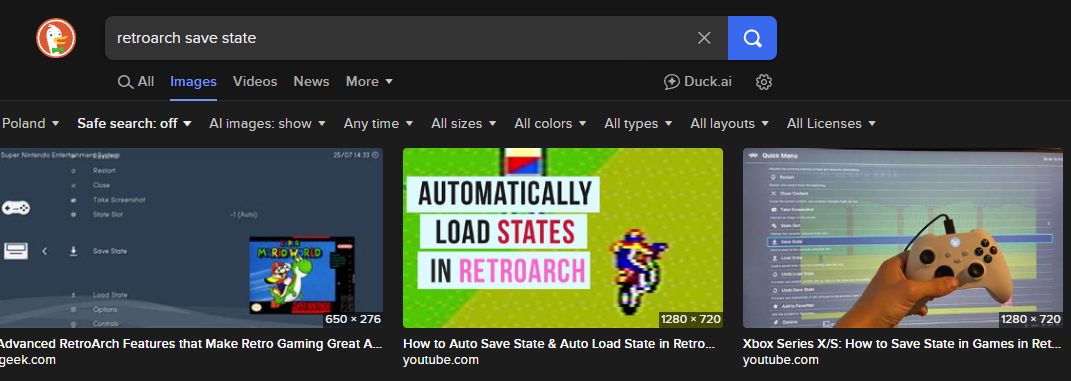This screenshot has height=381, width=1071.
Task: Open search settings gear
Action: 764,82
